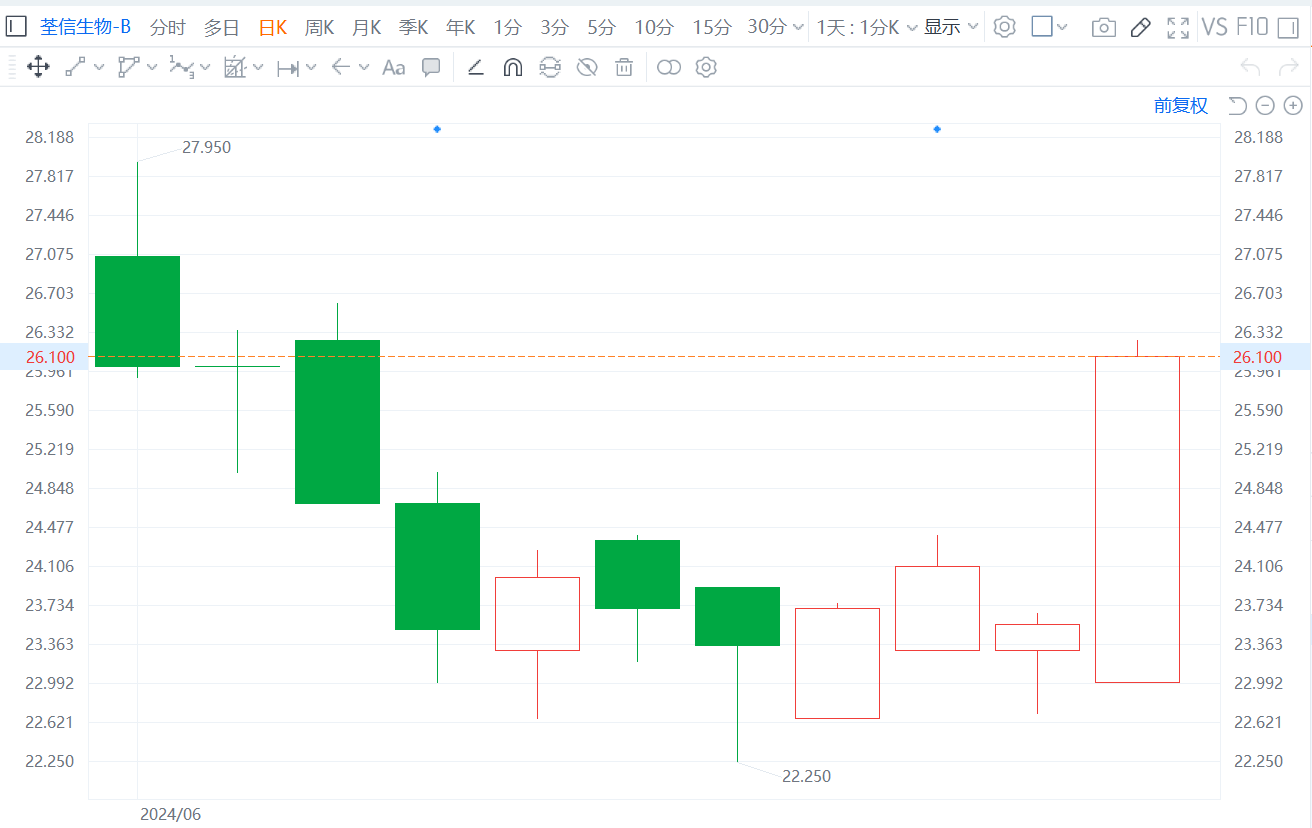Open the 显示 display dropdown
The height and width of the screenshot is (828, 1312).
951,28
